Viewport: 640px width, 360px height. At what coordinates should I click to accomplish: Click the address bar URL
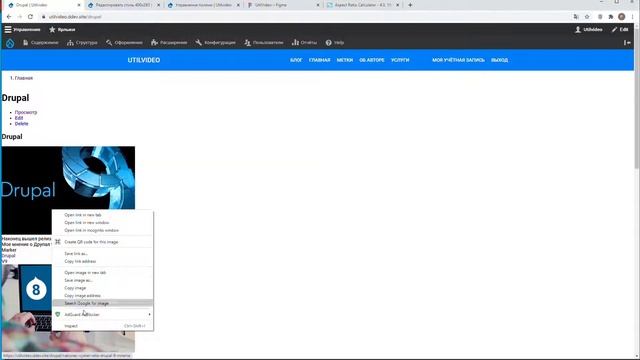[75, 17]
